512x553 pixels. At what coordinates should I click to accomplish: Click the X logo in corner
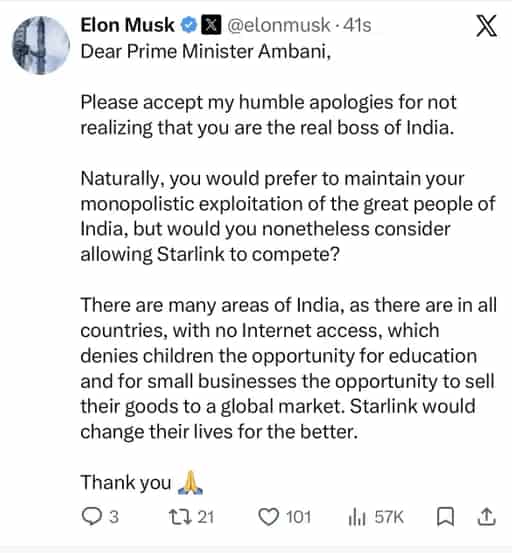487,26
